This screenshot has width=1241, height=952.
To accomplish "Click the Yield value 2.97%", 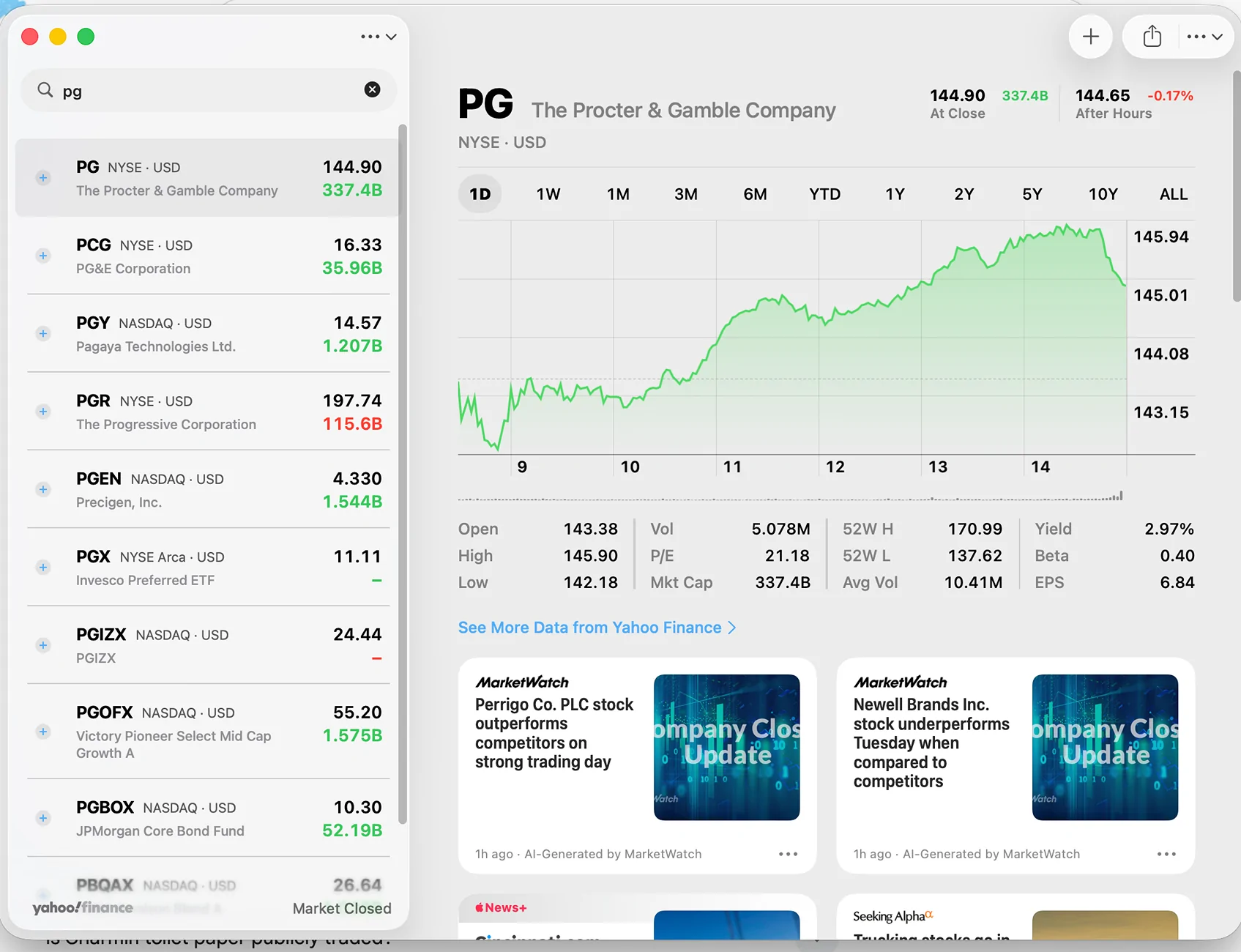I will [x=1169, y=529].
